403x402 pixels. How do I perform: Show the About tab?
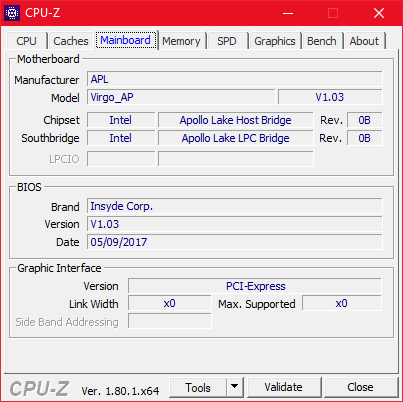[364, 41]
